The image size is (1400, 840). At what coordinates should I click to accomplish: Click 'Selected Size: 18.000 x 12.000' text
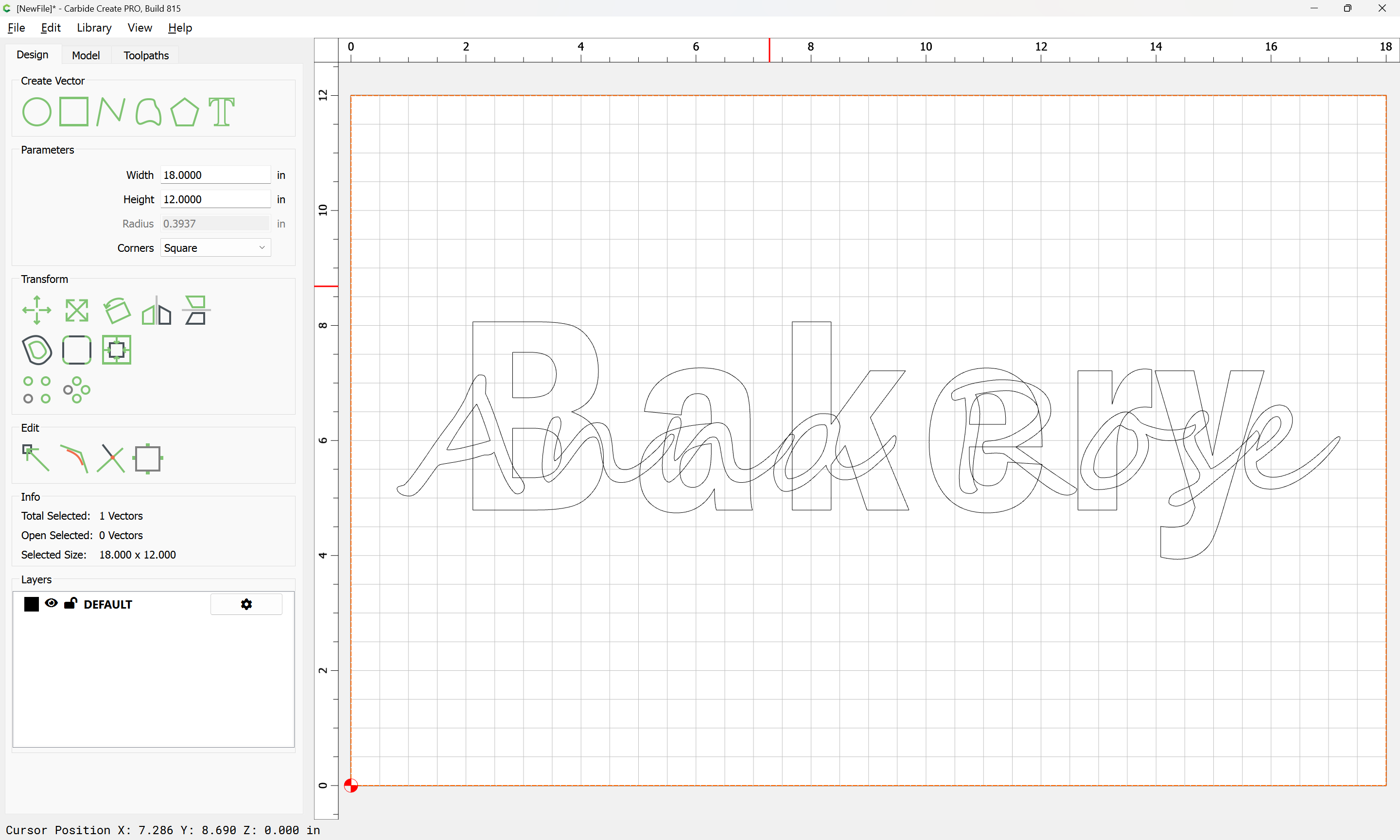(x=99, y=555)
